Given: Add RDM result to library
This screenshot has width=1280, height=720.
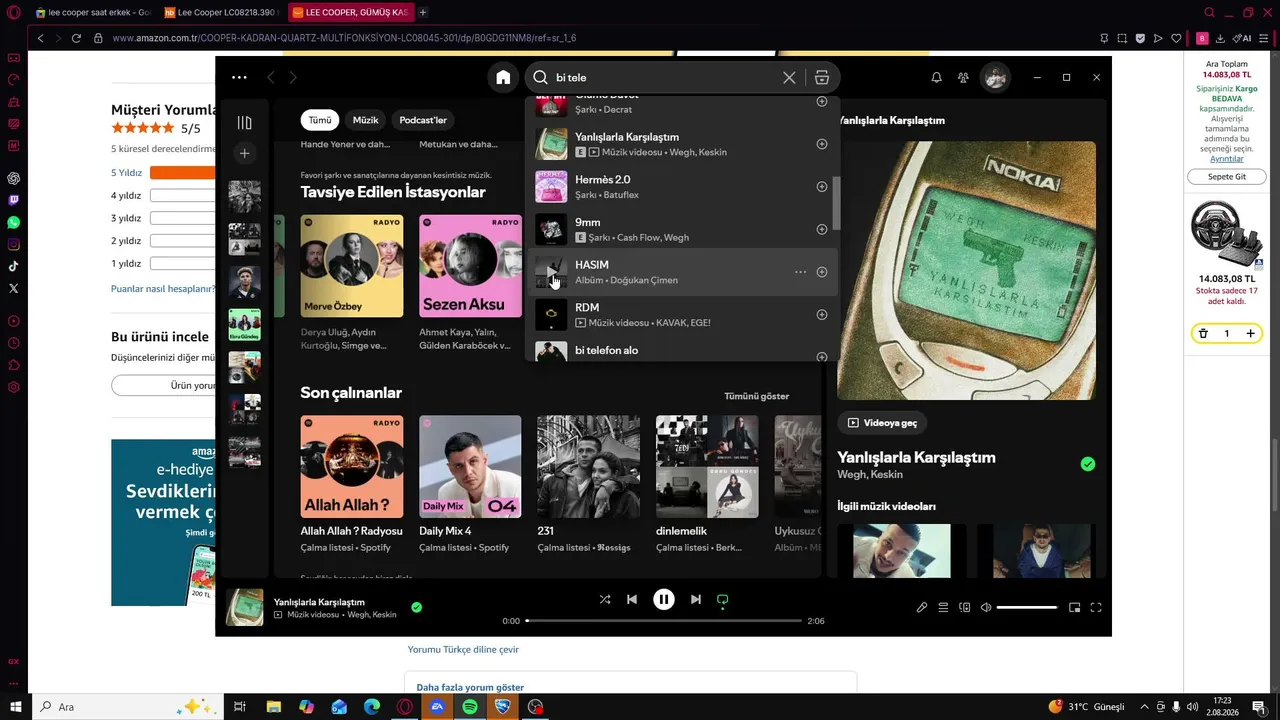Looking at the screenshot, I should pyautogui.click(x=822, y=315).
